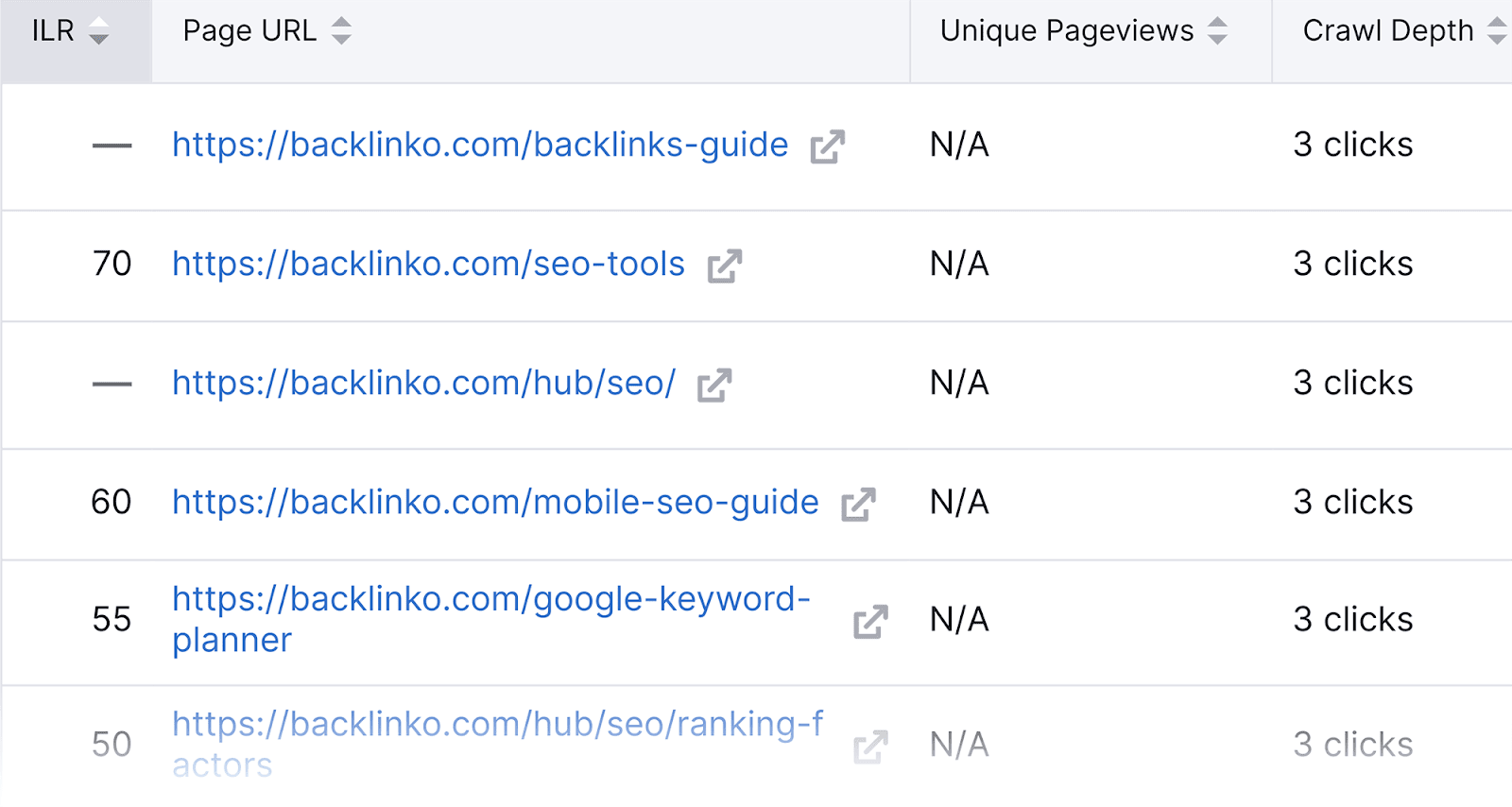Open the backlinko.com/backlinks-guide link
This screenshot has width=1512, height=807.
[x=480, y=145]
